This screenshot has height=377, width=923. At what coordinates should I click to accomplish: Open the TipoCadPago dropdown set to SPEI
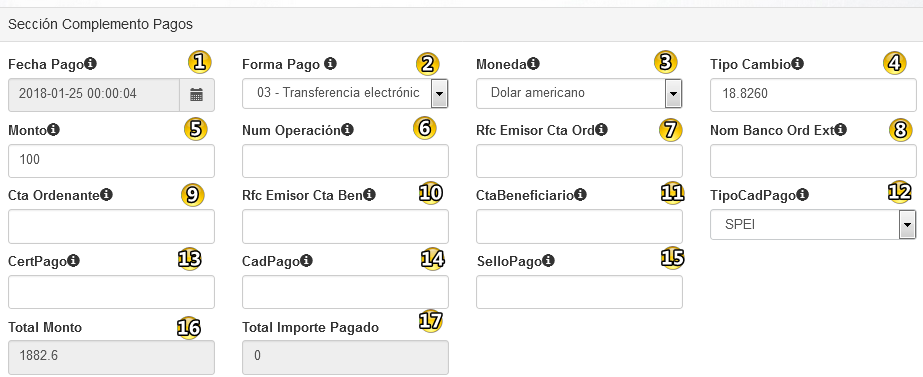(x=813, y=224)
